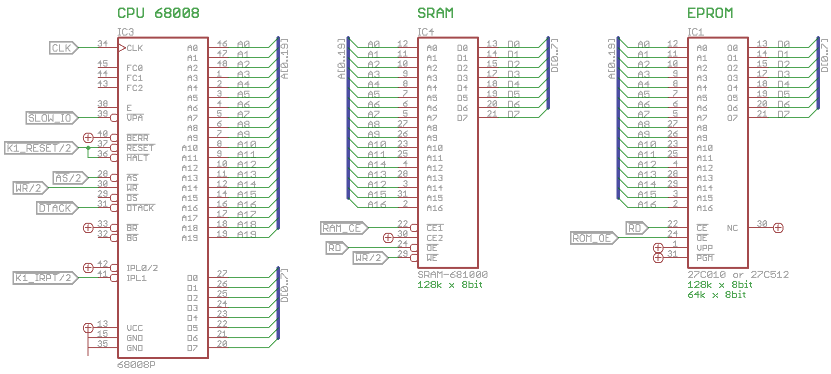Select the EPROM heading

[x=710, y=13]
